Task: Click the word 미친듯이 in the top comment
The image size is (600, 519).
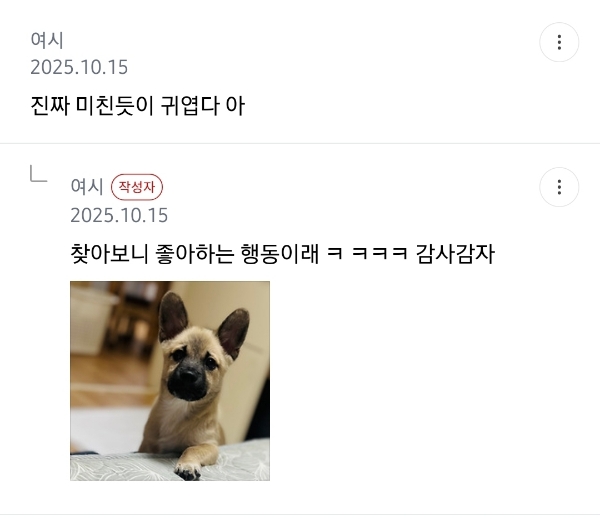Action: 115,106
